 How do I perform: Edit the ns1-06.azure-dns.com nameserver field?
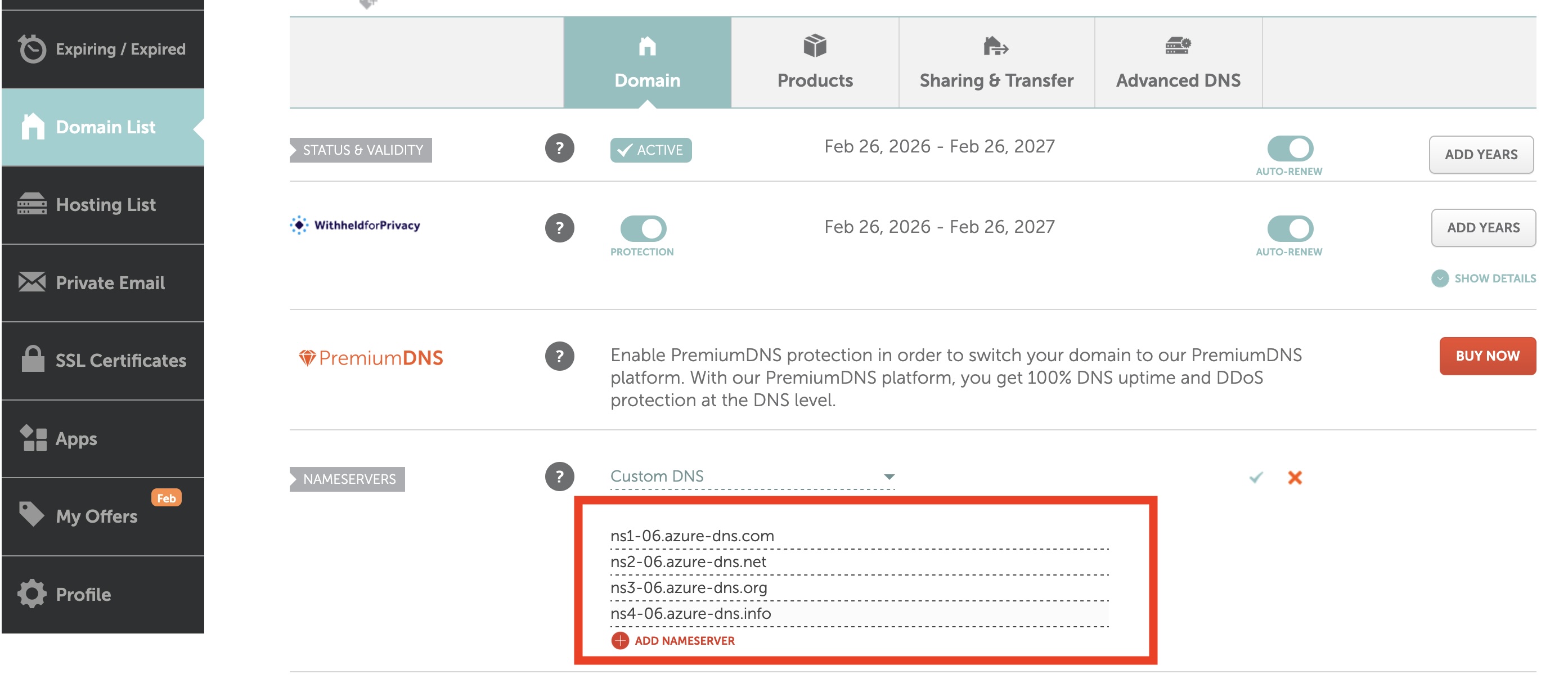859,536
